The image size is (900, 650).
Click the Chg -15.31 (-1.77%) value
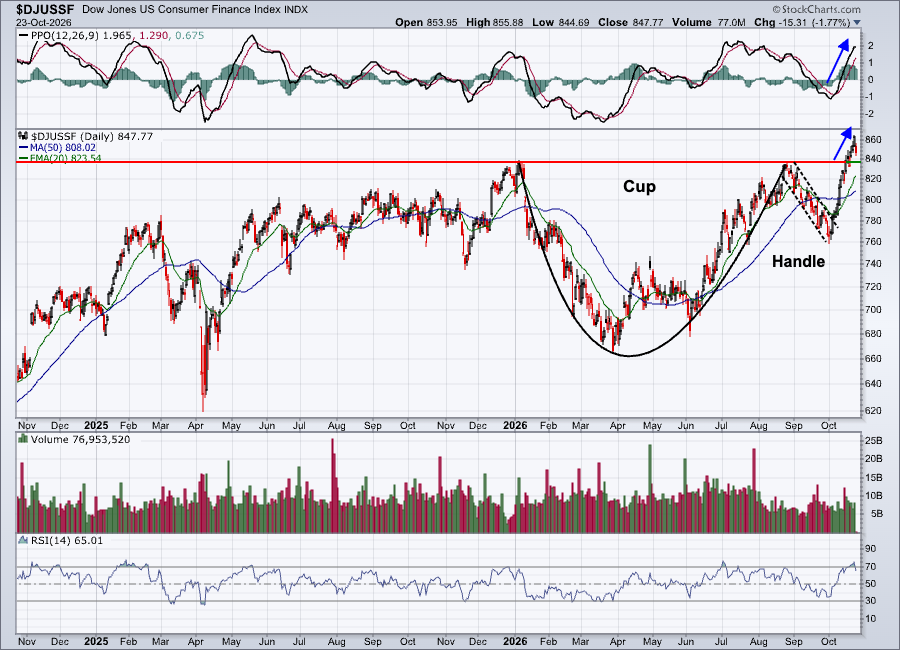tap(802, 22)
